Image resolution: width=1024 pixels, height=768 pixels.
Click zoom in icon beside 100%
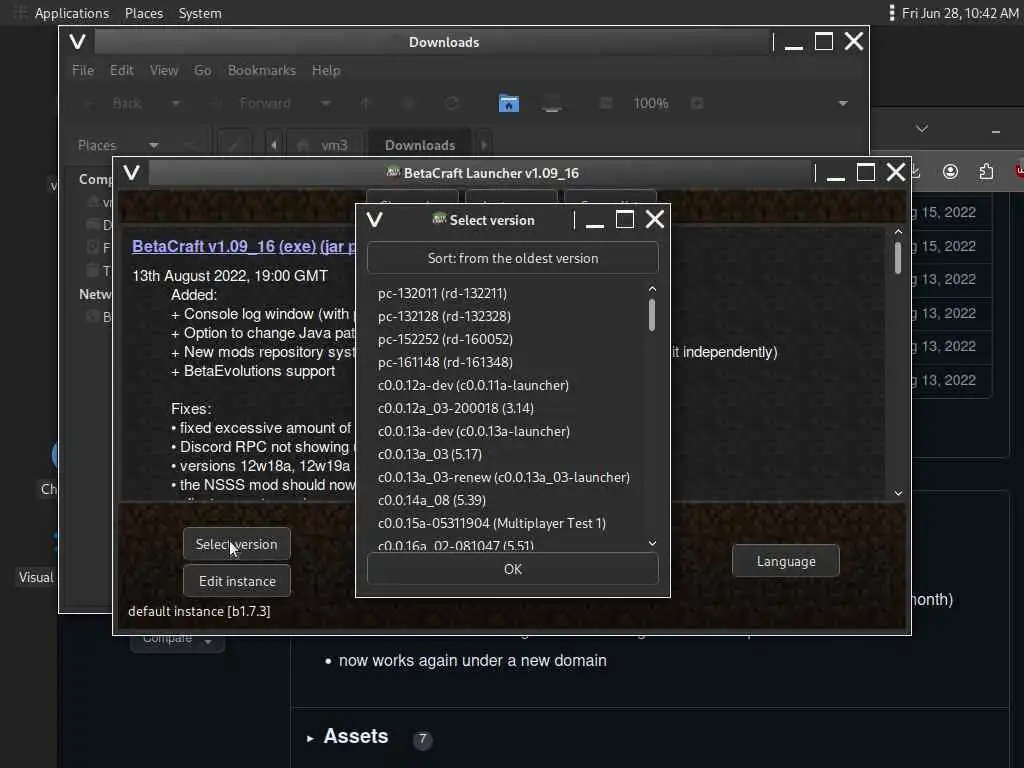[x=697, y=103]
